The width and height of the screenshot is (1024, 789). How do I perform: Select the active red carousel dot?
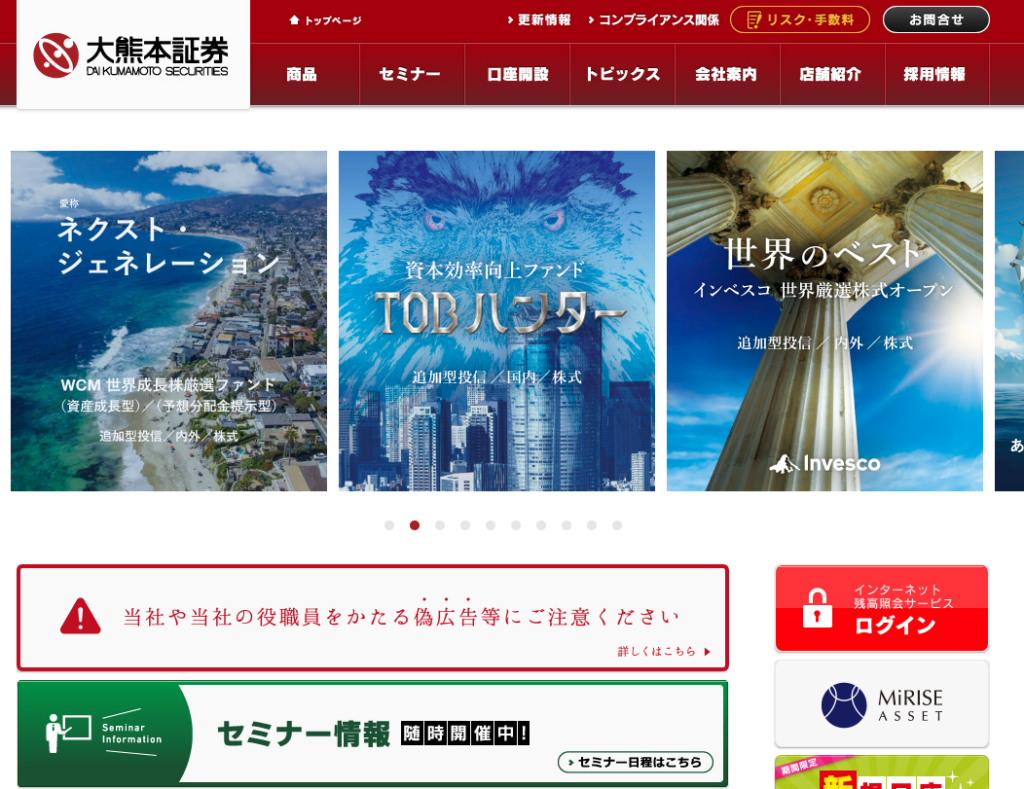tap(415, 525)
